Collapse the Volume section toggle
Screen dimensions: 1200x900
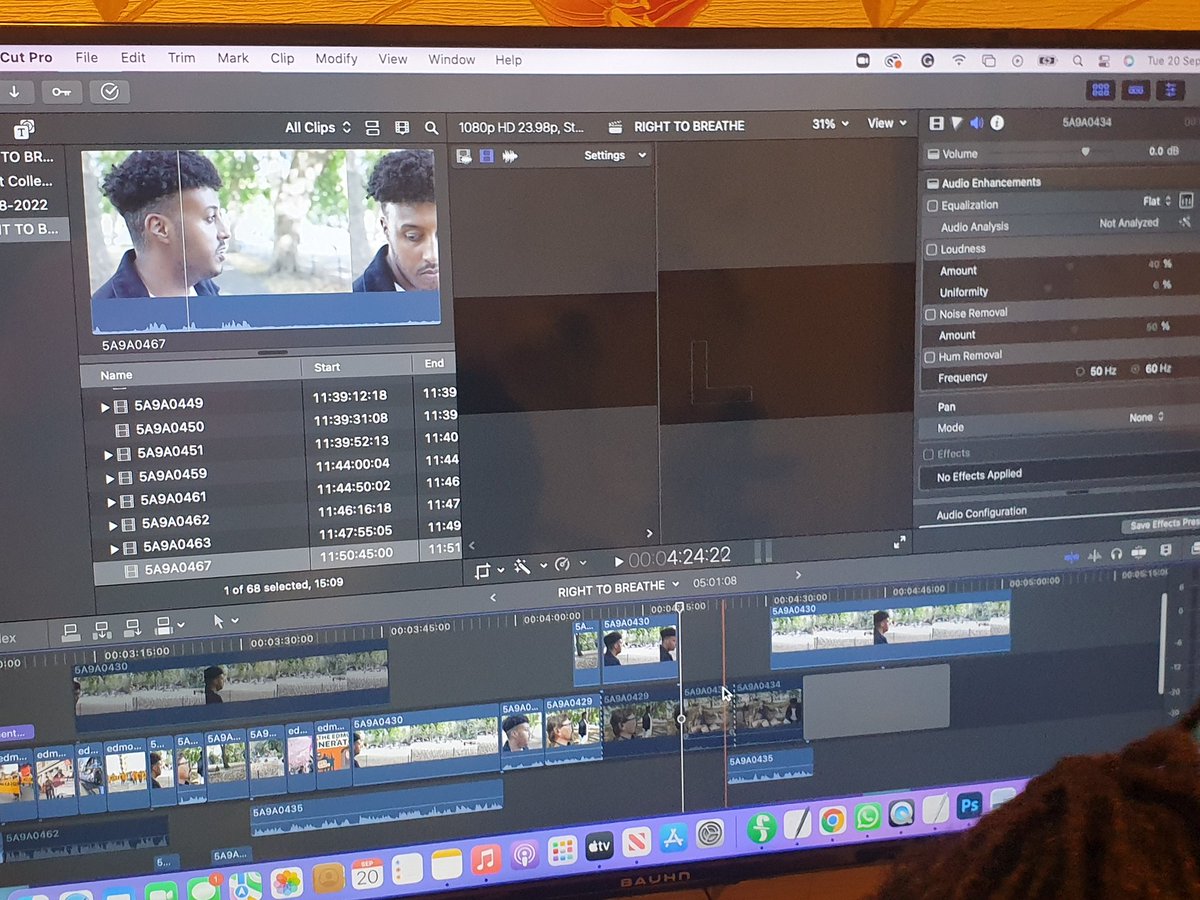pos(933,154)
